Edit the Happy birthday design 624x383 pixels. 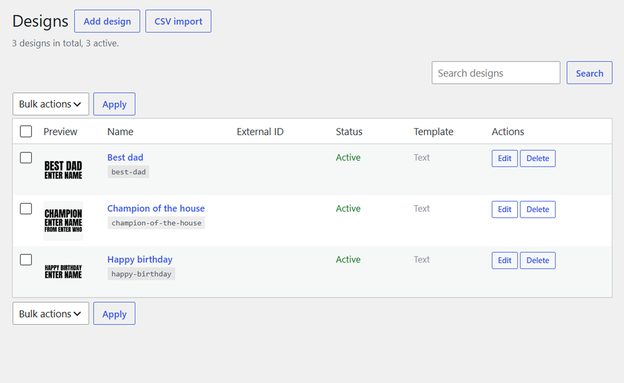[505, 260]
